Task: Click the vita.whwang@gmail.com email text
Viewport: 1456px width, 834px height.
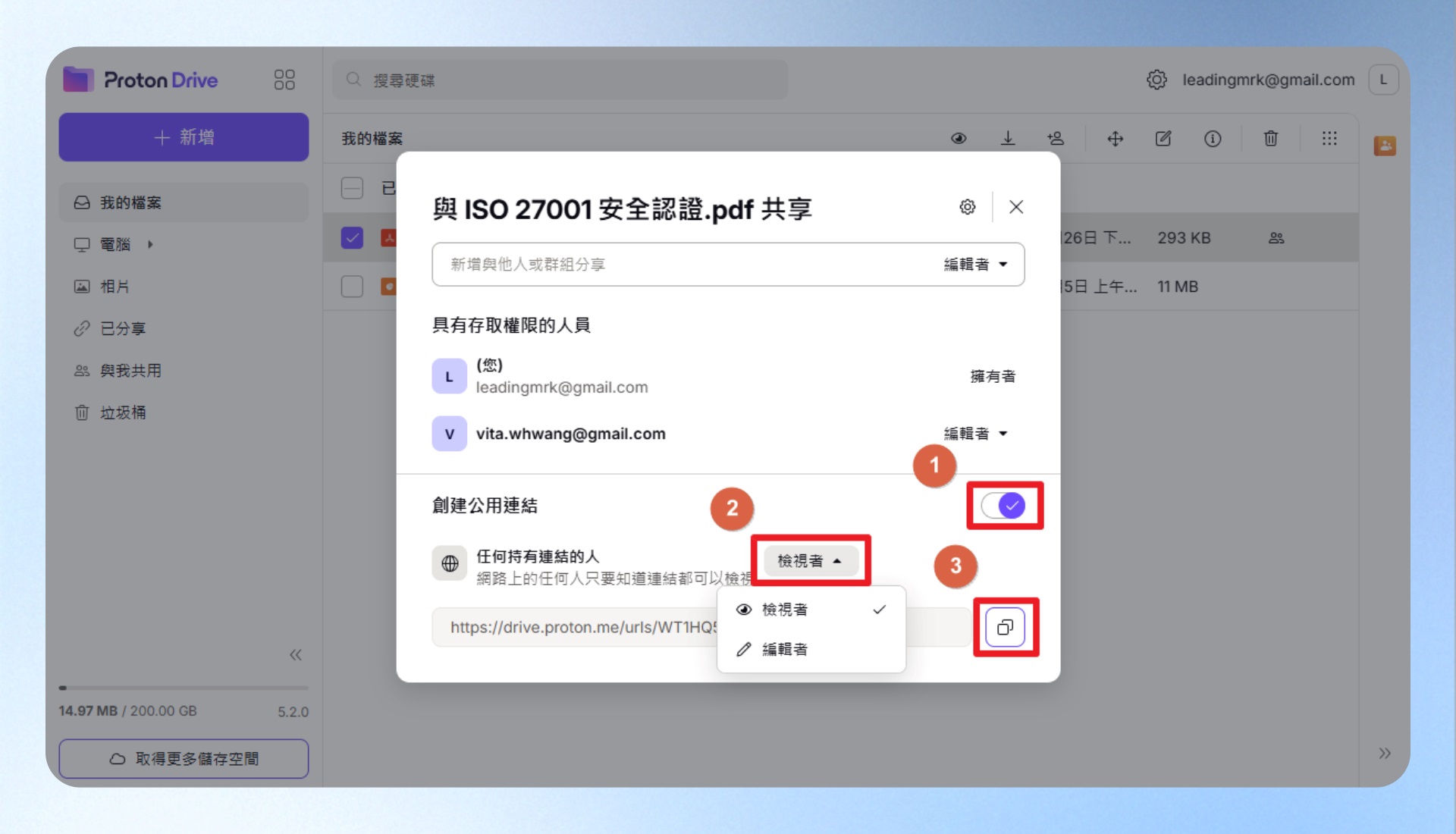Action: 570,434
